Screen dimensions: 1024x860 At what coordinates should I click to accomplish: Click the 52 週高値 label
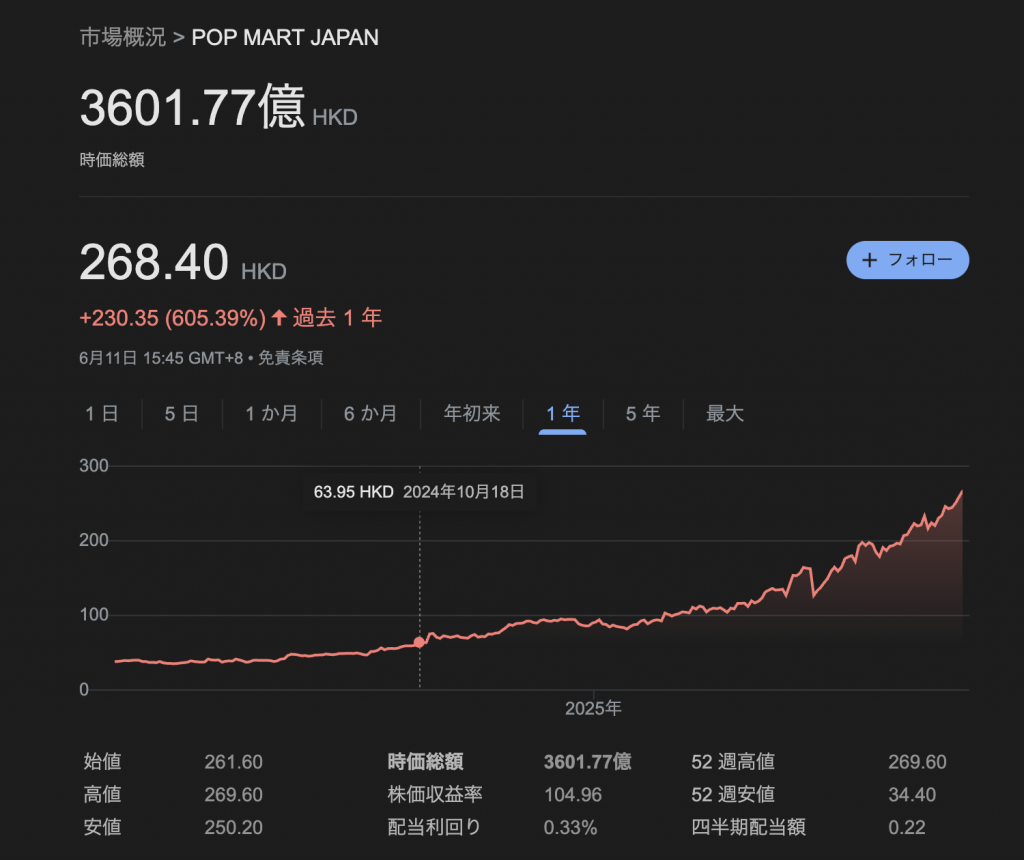point(733,762)
